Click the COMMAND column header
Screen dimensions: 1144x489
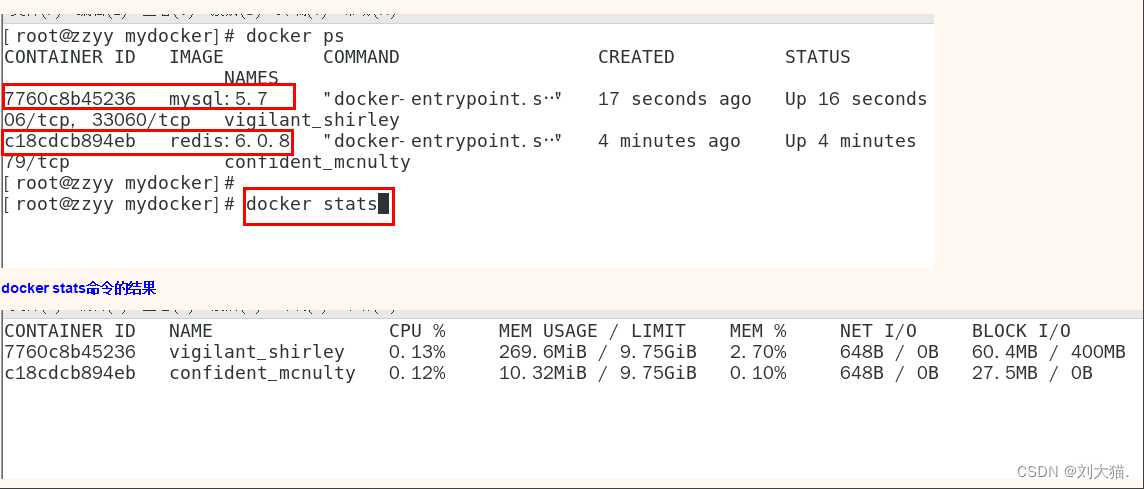click(361, 57)
